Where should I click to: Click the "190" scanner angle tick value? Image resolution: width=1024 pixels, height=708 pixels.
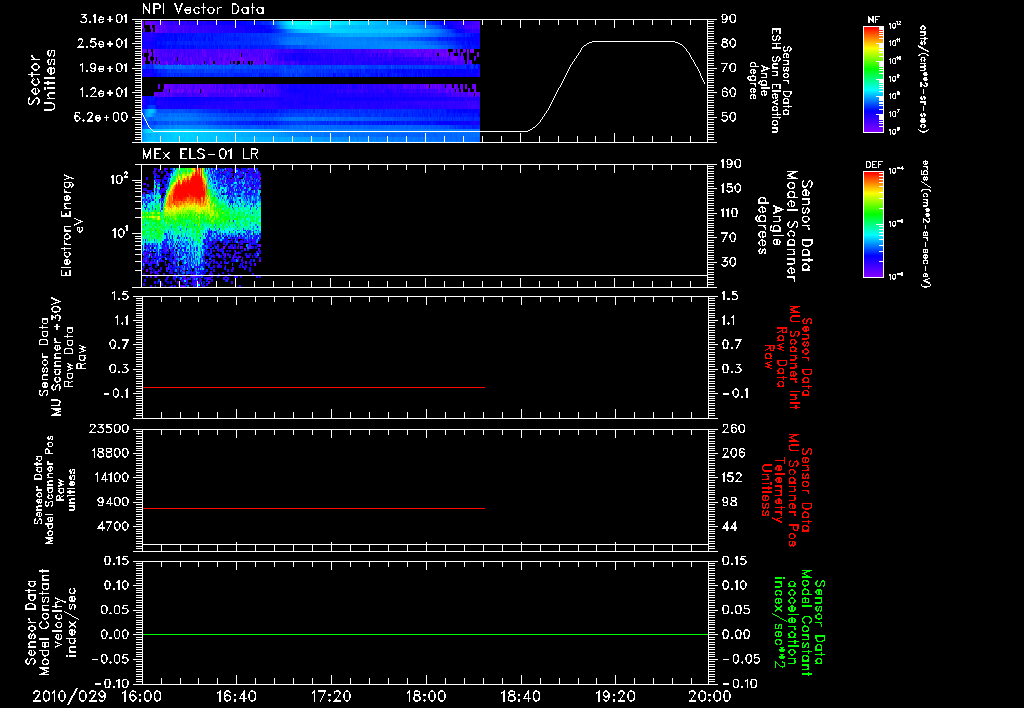click(729, 164)
